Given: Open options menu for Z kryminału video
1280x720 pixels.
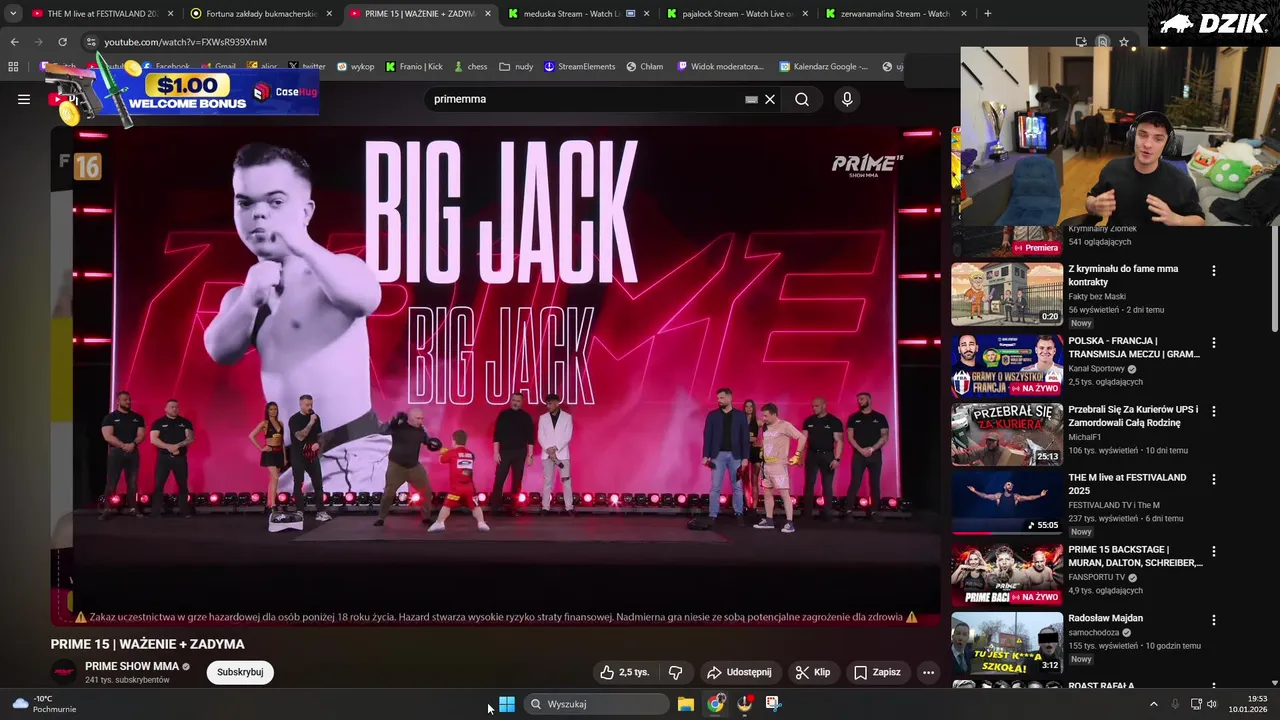Looking at the screenshot, I should click(x=1214, y=271).
